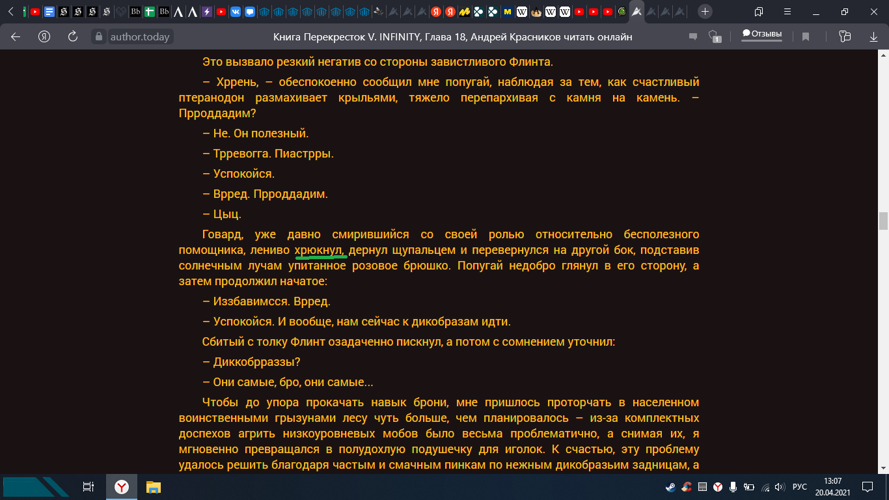
Task: Click the vertical page scrollbar thumb
Action: (x=883, y=221)
